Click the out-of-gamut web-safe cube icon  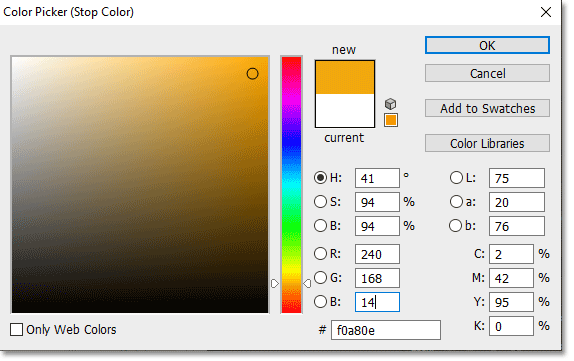[390, 104]
